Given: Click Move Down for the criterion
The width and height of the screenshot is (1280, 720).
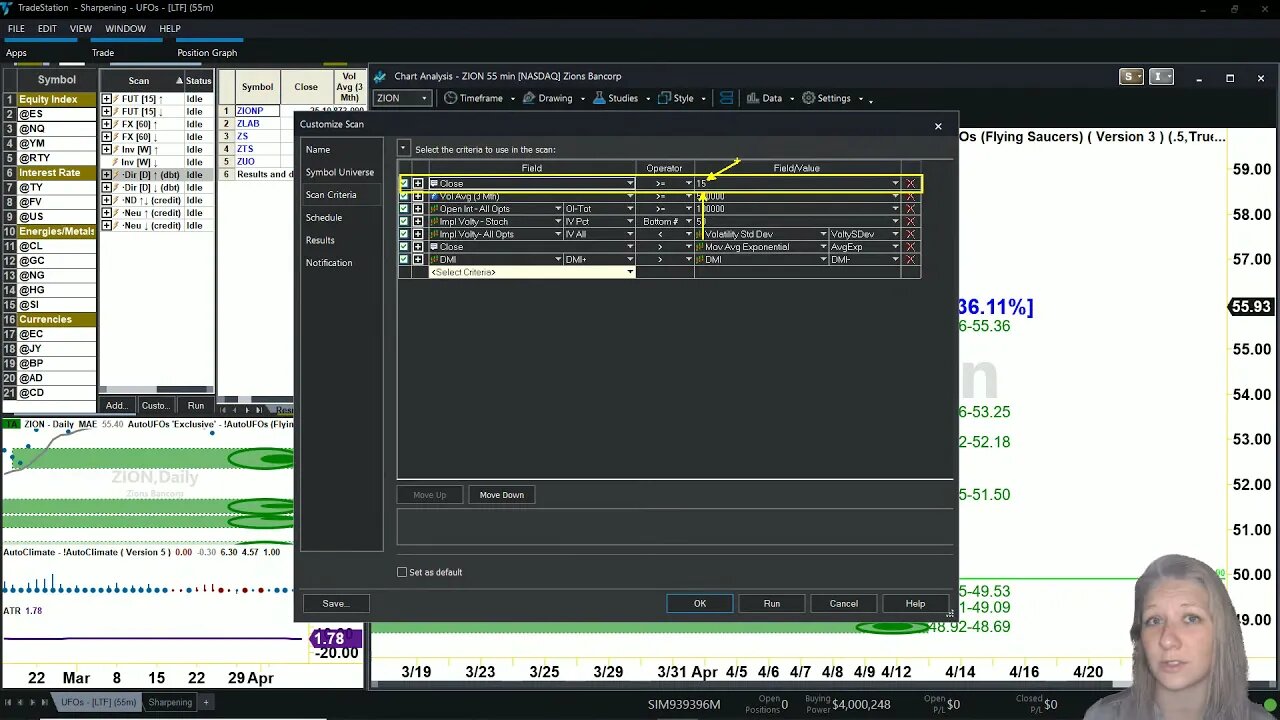Looking at the screenshot, I should pyautogui.click(x=502, y=495).
